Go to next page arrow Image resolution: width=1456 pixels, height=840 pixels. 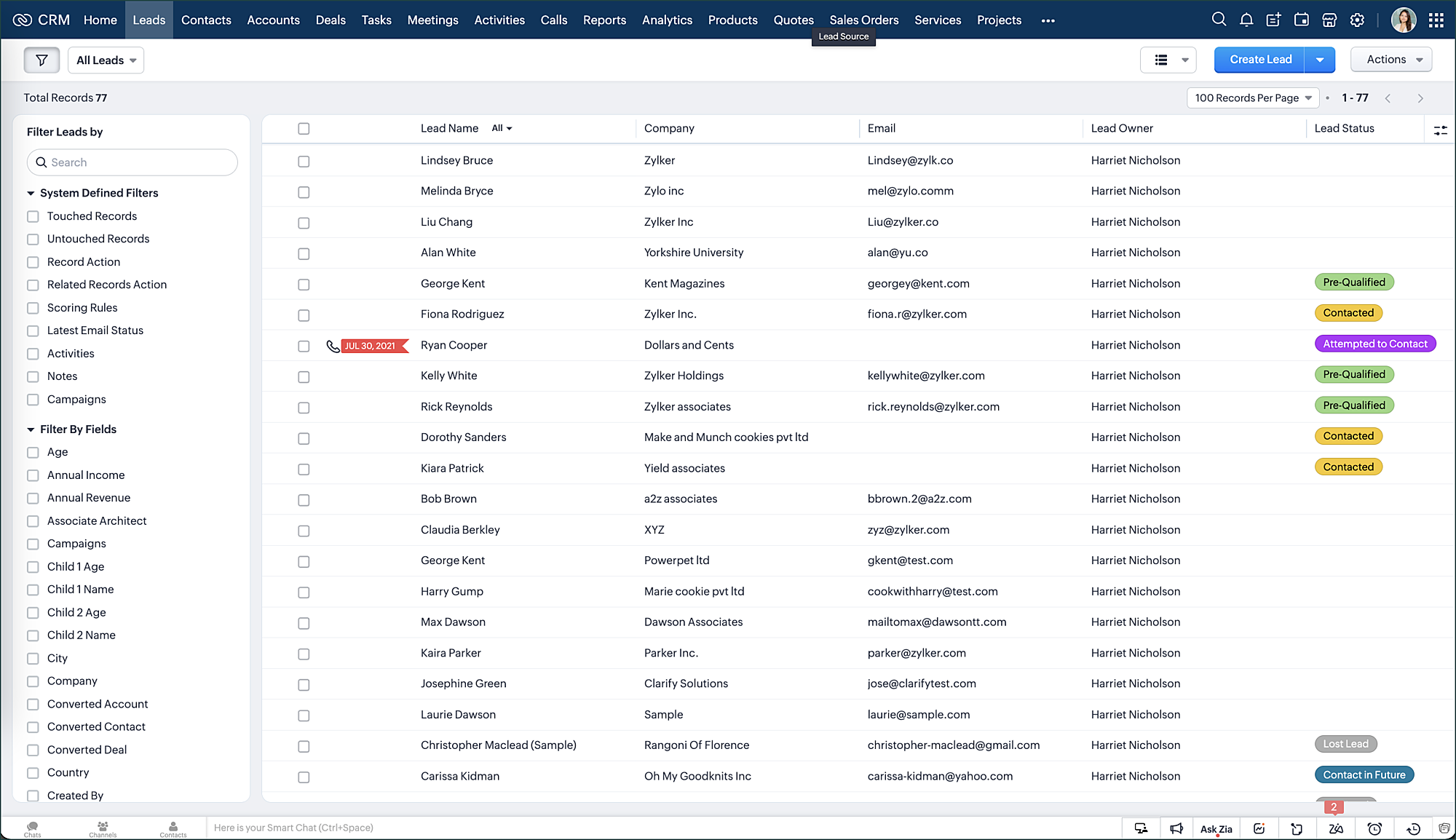pyautogui.click(x=1420, y=98)
